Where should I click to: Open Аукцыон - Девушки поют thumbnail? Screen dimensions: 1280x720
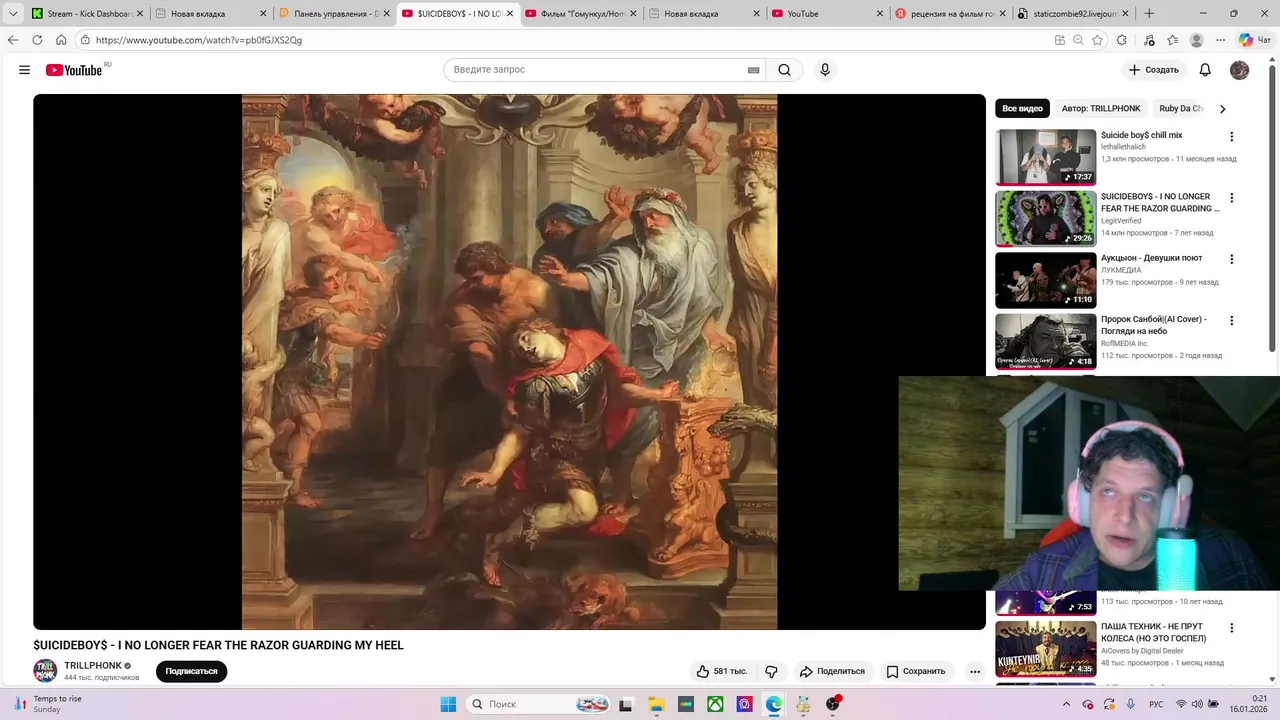(x=1045, y=280)
